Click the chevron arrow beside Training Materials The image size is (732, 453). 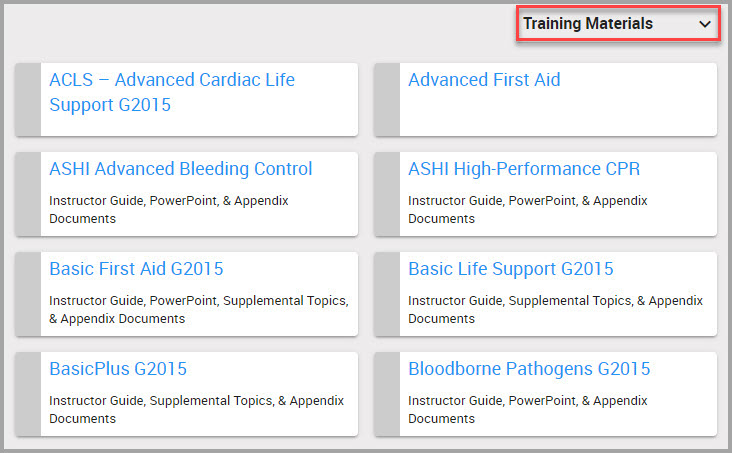click(x=705, y=24)
